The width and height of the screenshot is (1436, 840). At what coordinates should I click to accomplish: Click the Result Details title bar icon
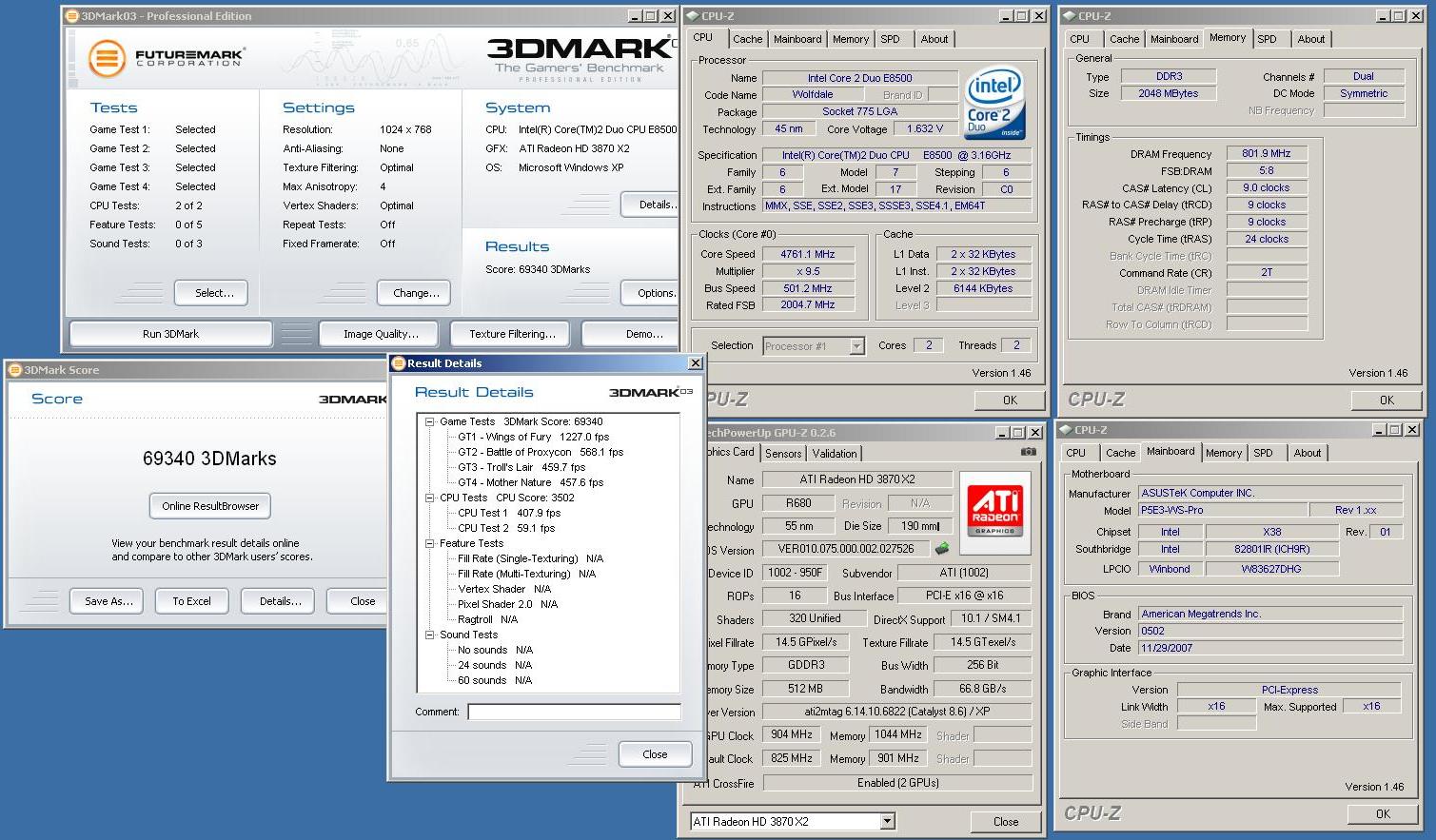pyautogui.click(x=399, y=363)
